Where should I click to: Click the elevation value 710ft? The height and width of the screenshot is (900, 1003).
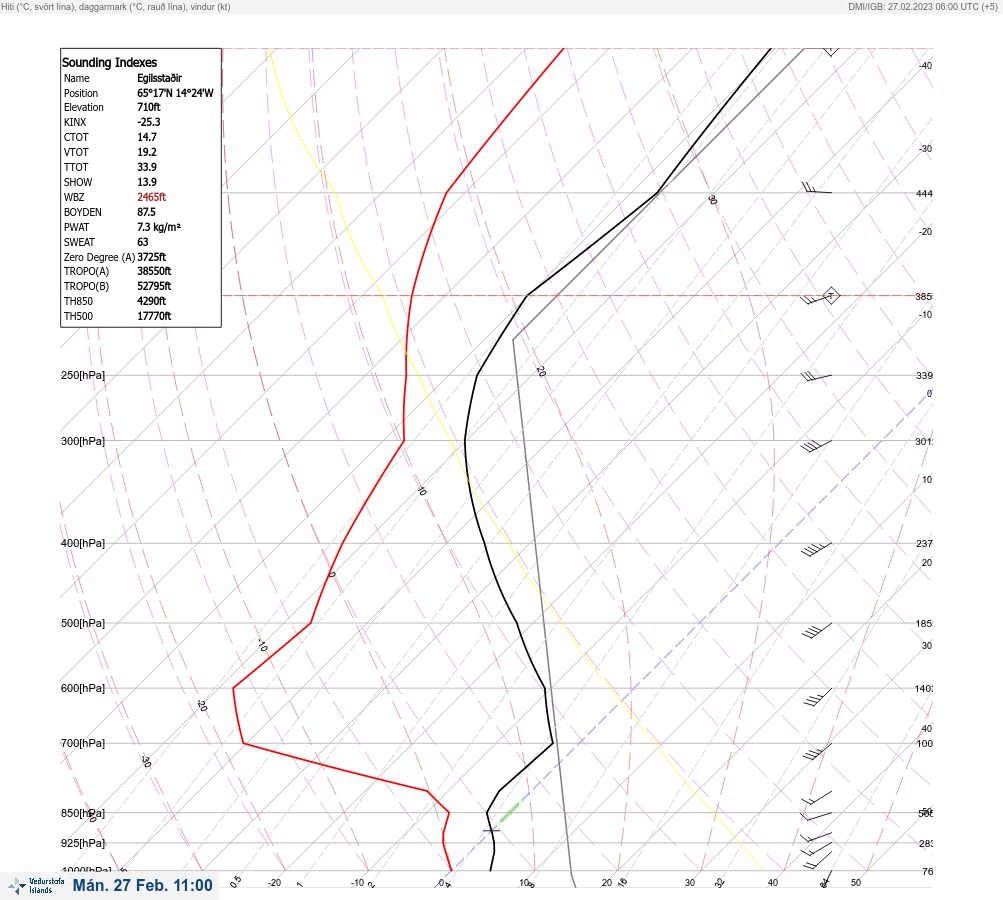149,107
